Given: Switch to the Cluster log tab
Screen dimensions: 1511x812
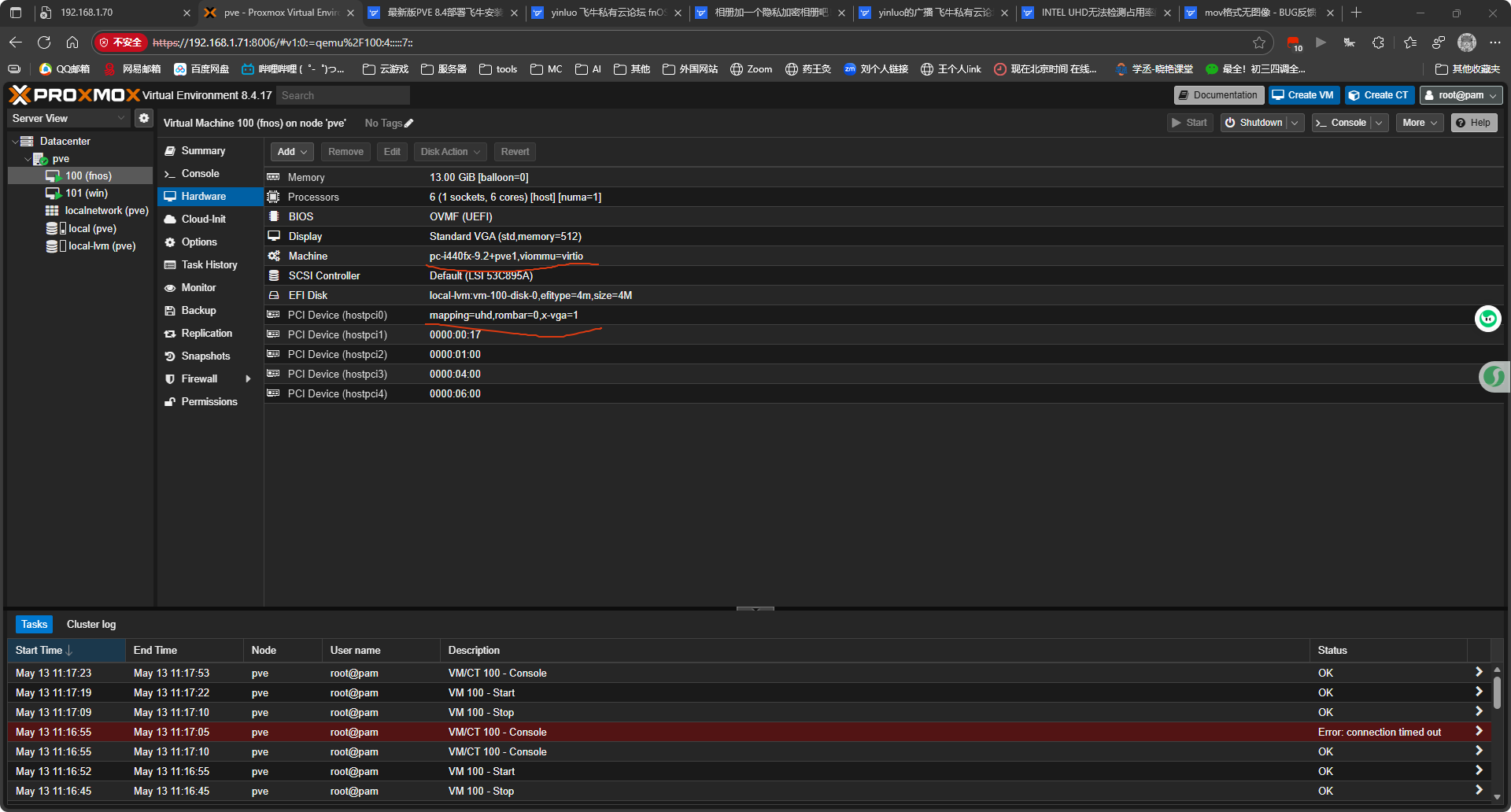Looking at the screenshot, I should pos(91,624).
